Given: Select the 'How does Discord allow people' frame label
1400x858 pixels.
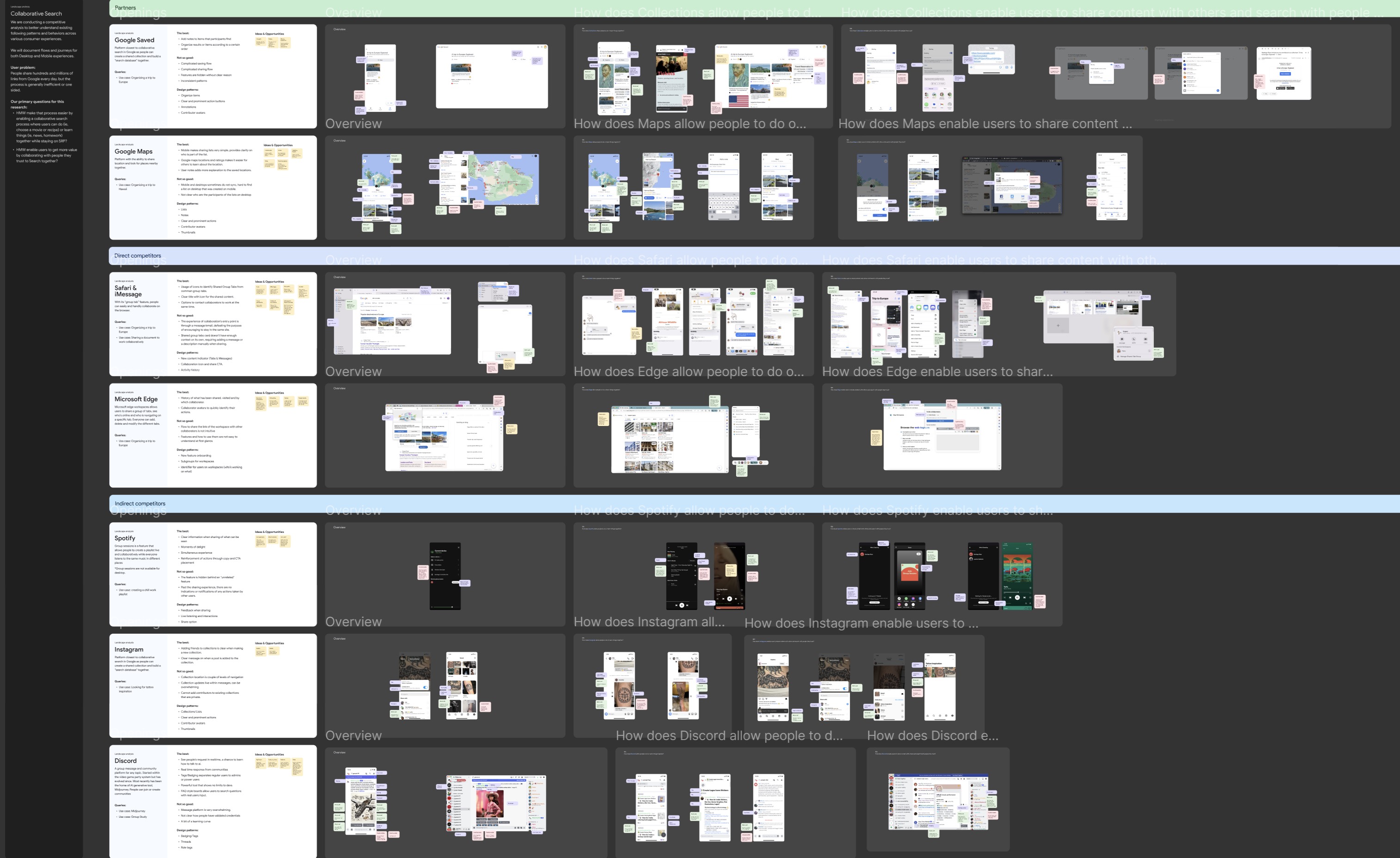Looking at the screenshot, I should point(729,735).
